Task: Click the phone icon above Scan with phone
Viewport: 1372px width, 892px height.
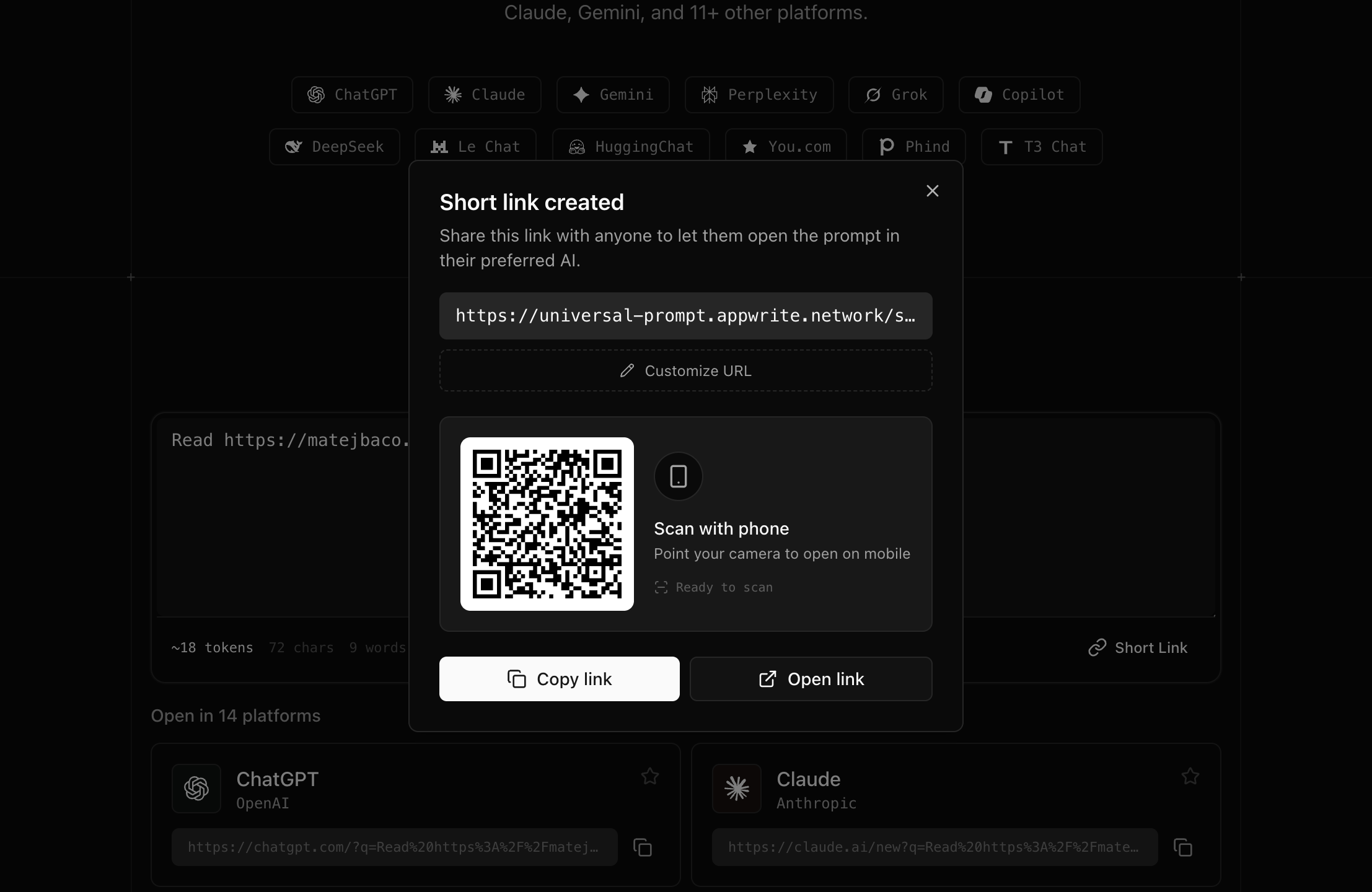Action: click(x=679, y=476)
